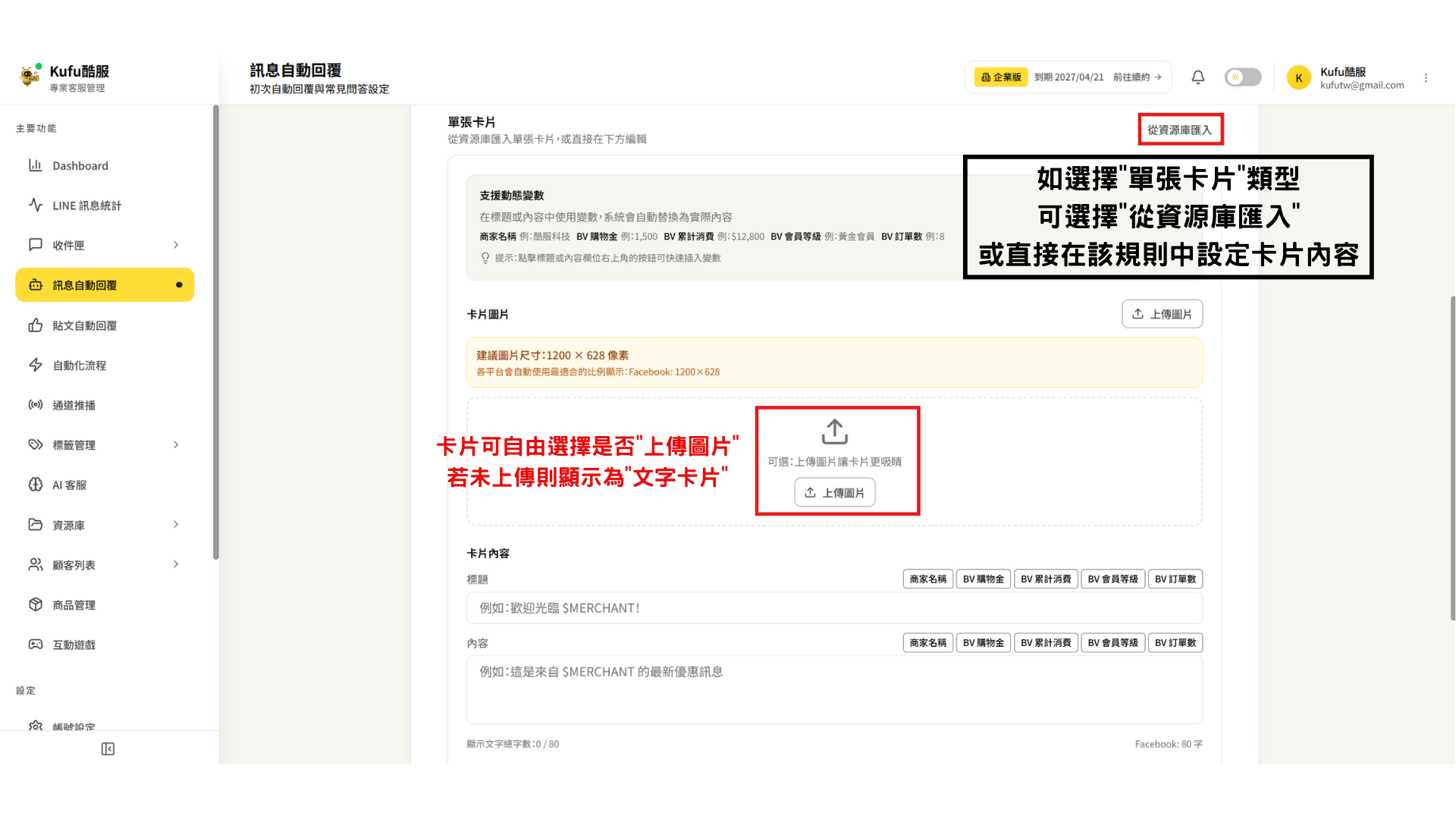Click the 貼文自動回覆 thumbs-up icon
This screenshot has width=1456, height=819.
point(35,325)
